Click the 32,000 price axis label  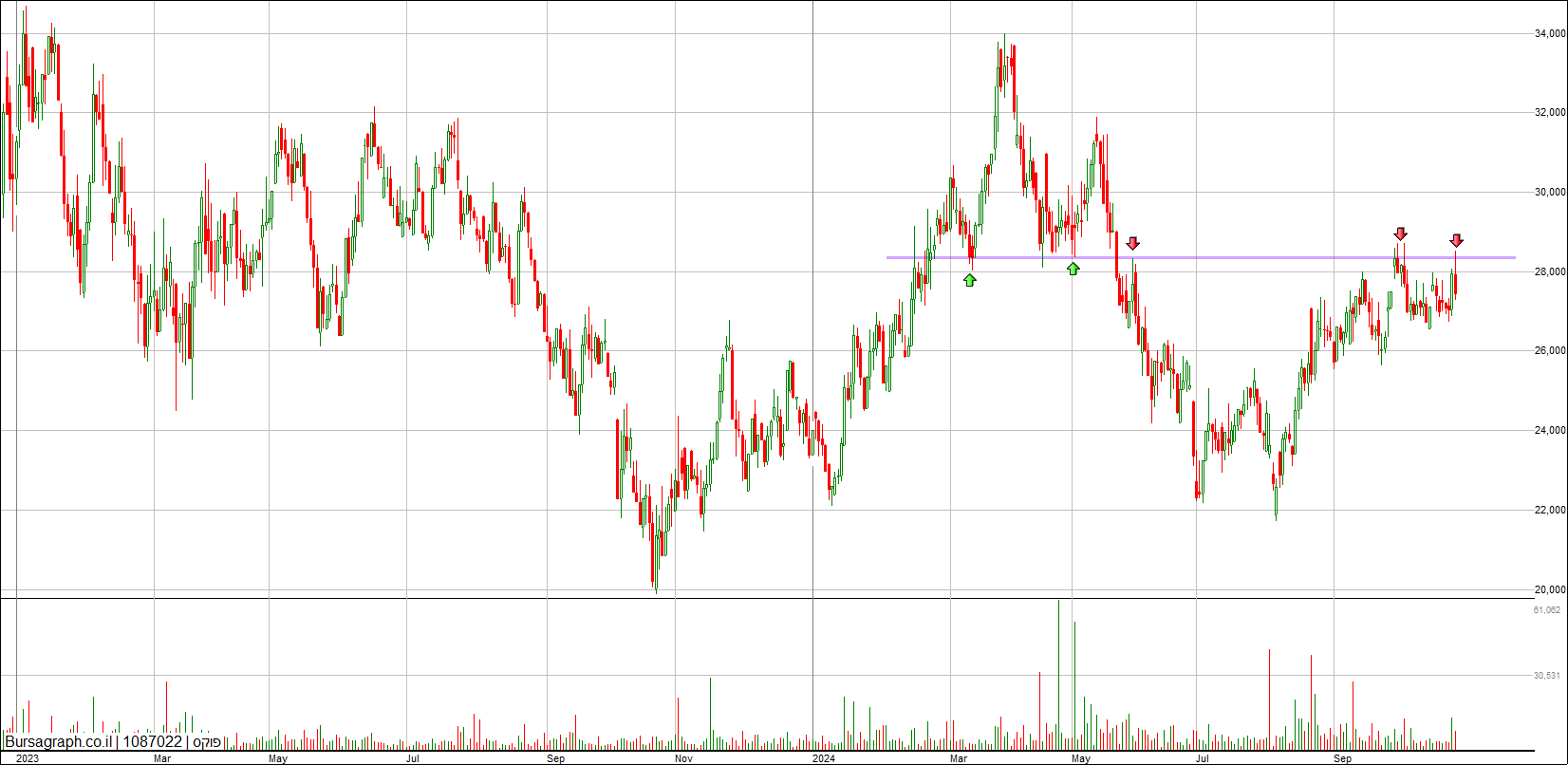point(1550,113)
